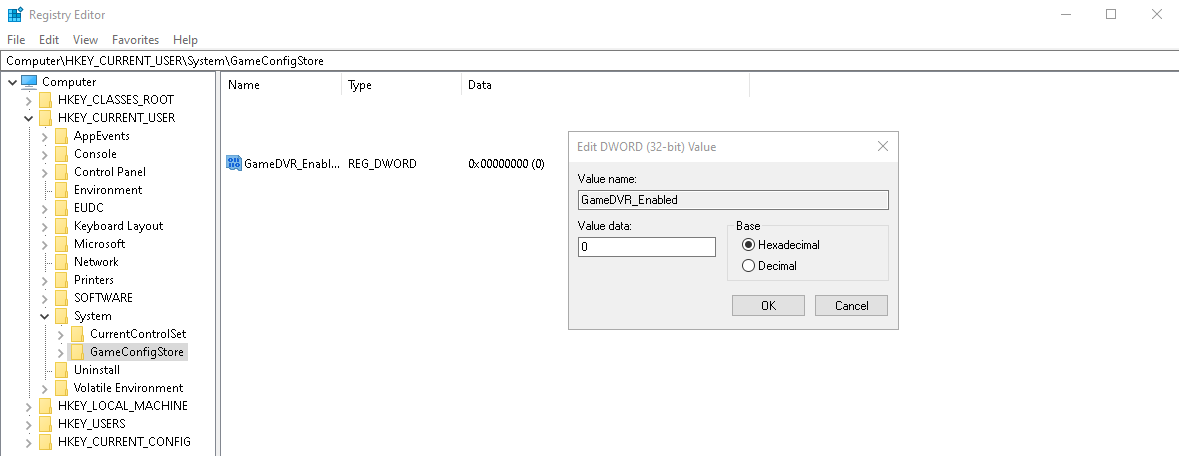
Task: Click the HKEY_LOCAL_MACHINE folder icon
Action: click(45, 406)
